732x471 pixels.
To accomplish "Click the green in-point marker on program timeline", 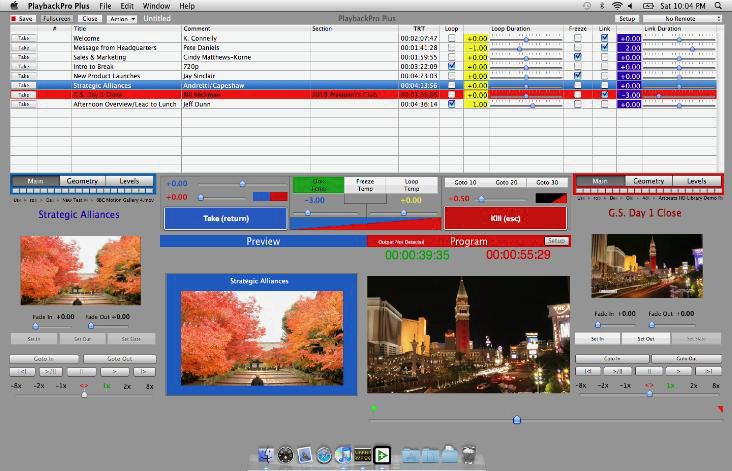I will coord(373,408).
